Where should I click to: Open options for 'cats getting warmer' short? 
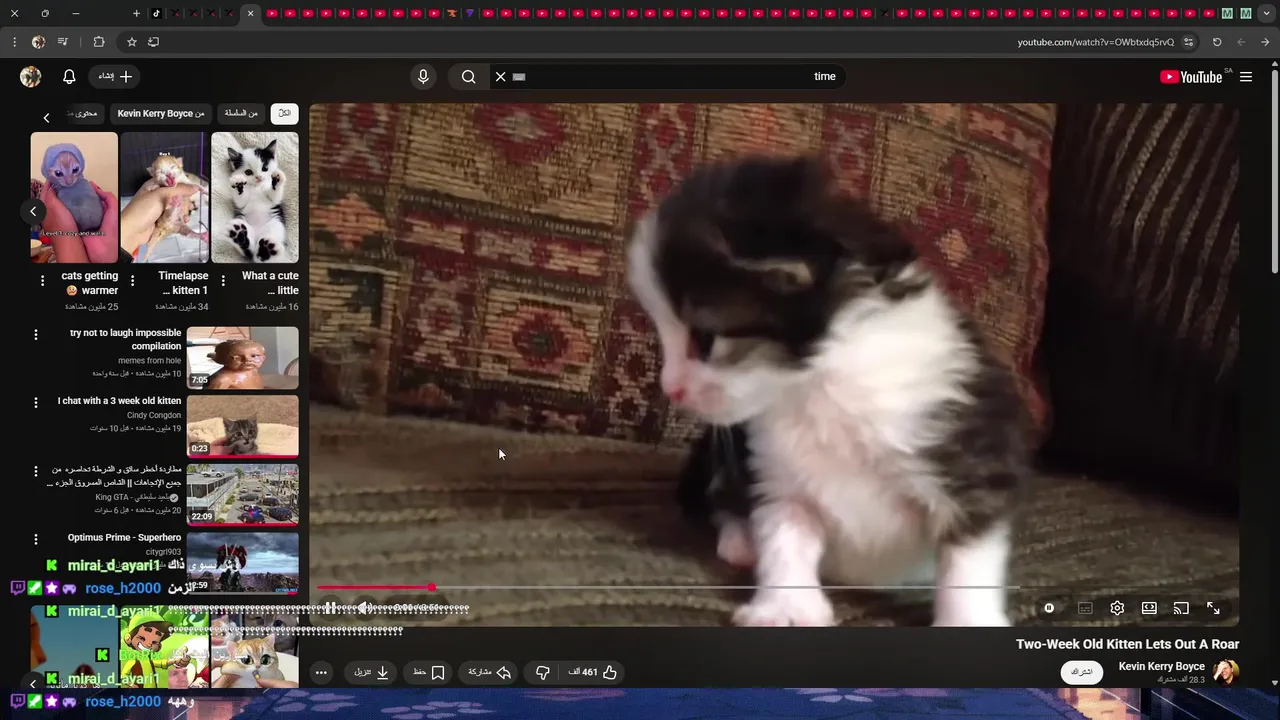pyautogui.click(x=42, y=281)
